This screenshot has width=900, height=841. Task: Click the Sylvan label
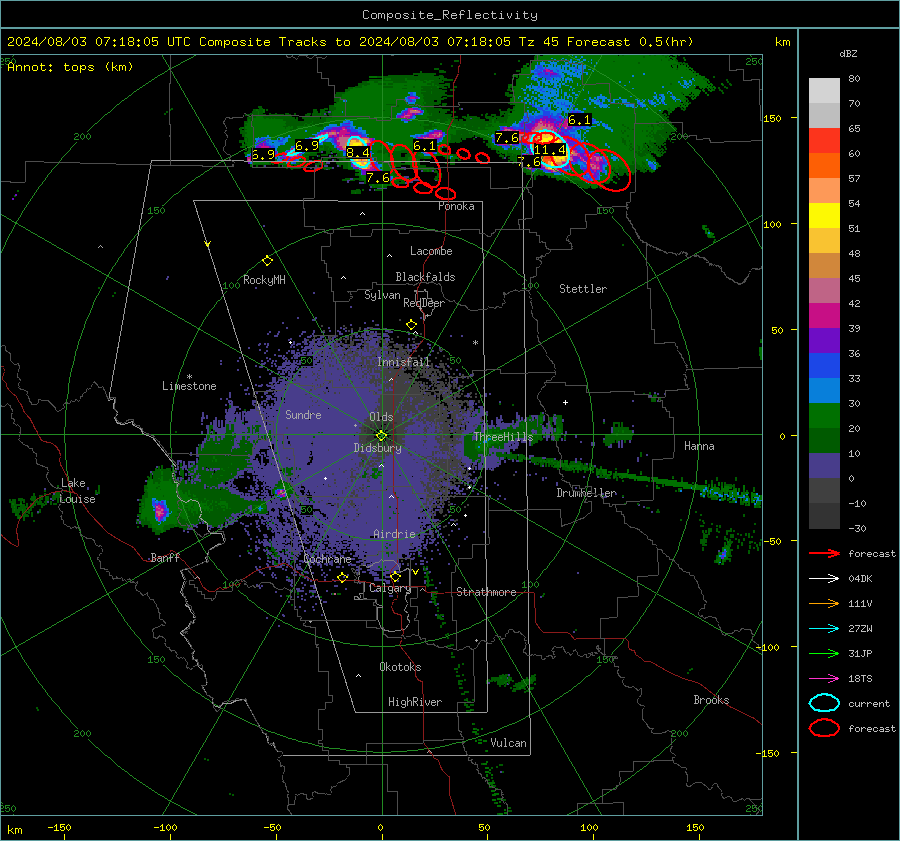[382, 295]
